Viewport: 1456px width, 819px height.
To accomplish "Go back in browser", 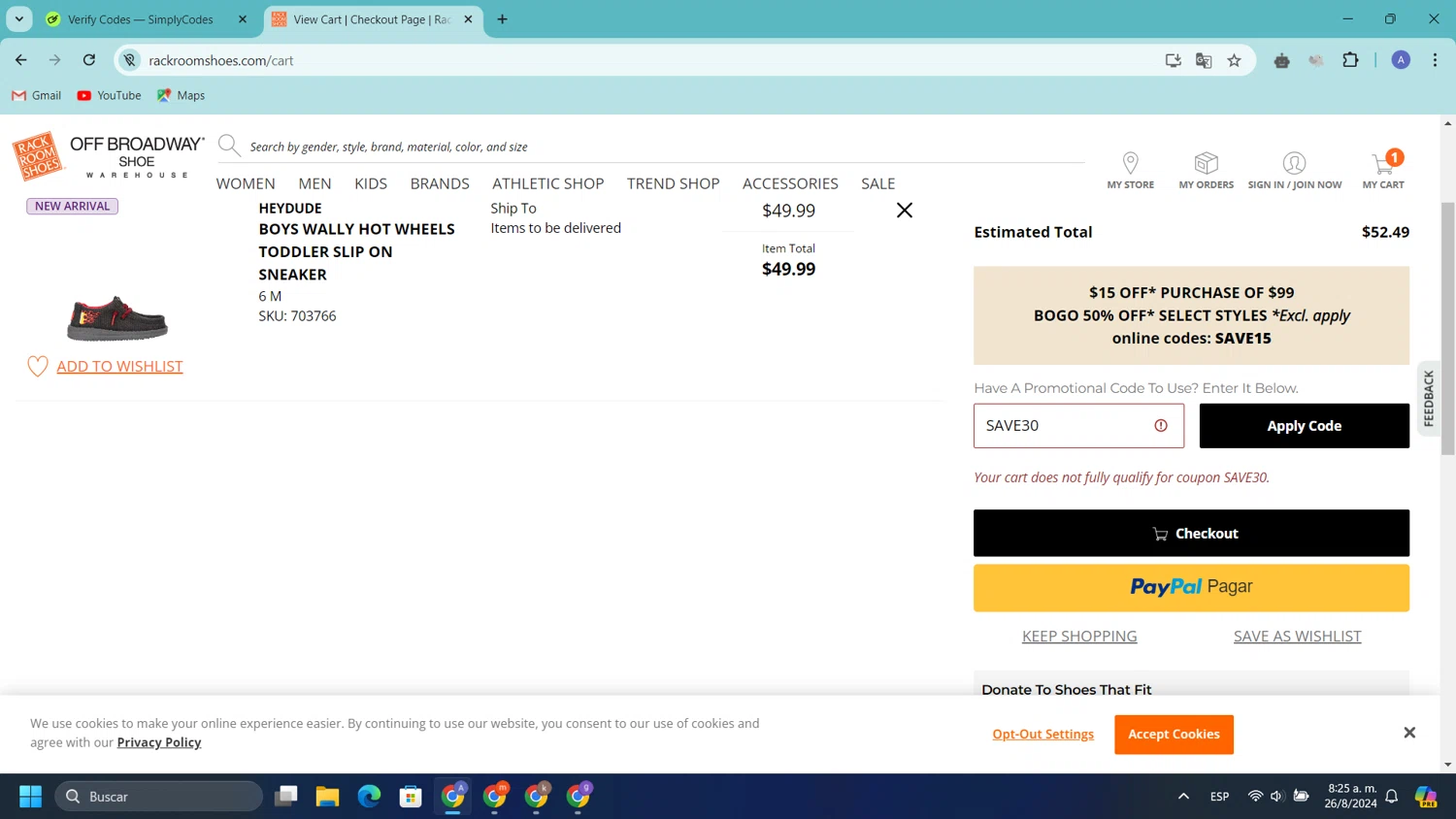I will pos(21,60).
